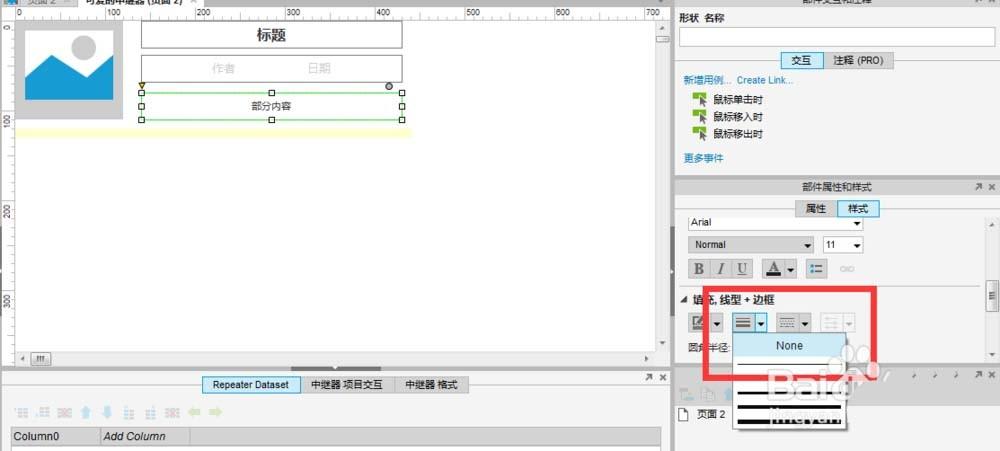Screen dimensions: 1000x451
Task: Open the 中继器 项目交互 tab
Action: [x=347, y=384]
